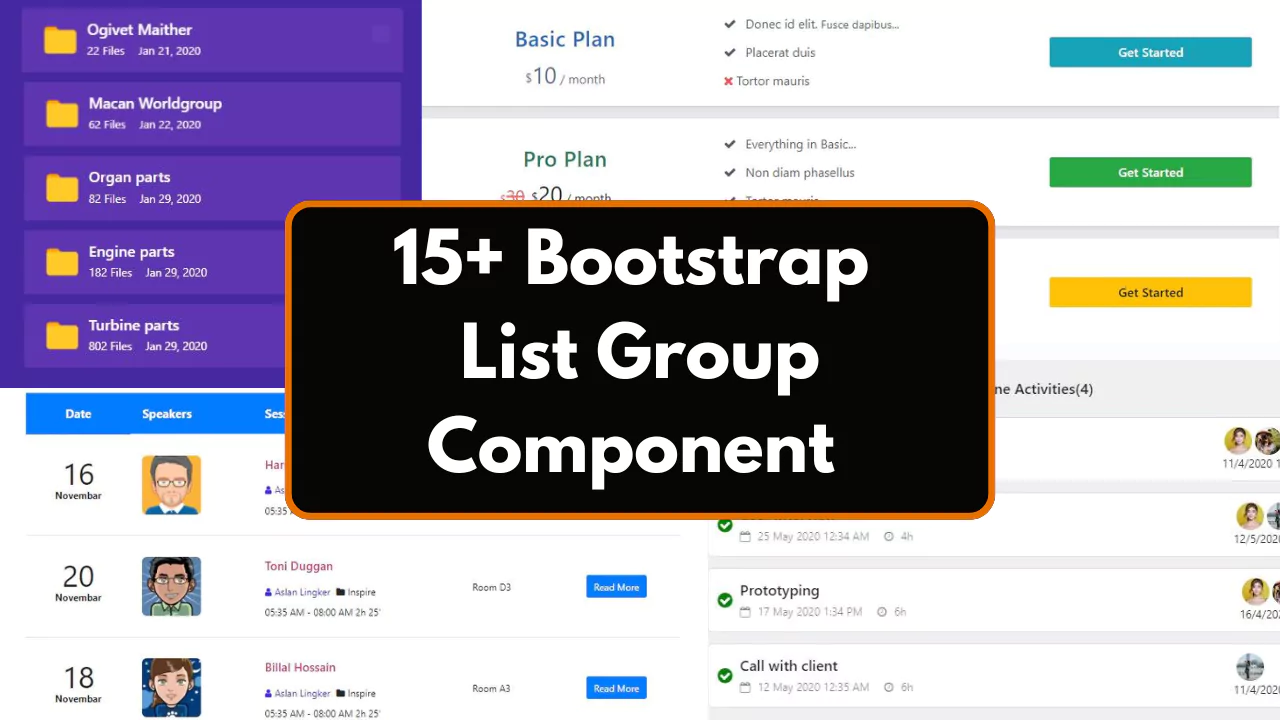Click the Room A3 text

pyautogui.click(x=491, y=688)
